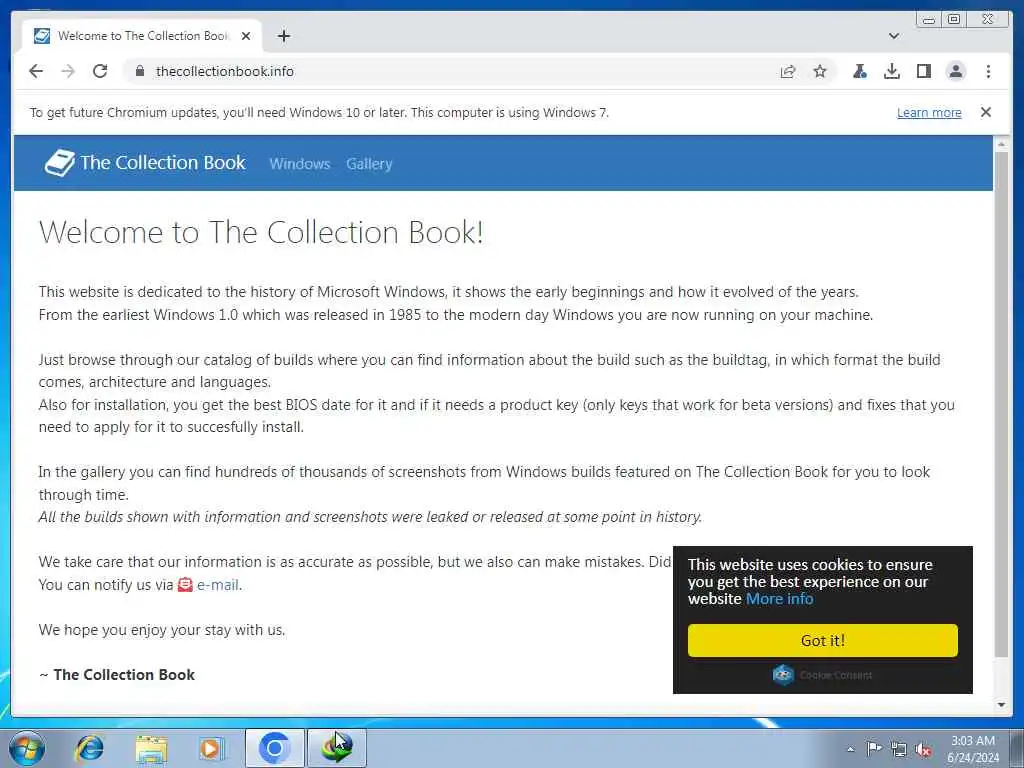Open the three-dot Chromium menu
1024x768 pixels.
[988, 71]
